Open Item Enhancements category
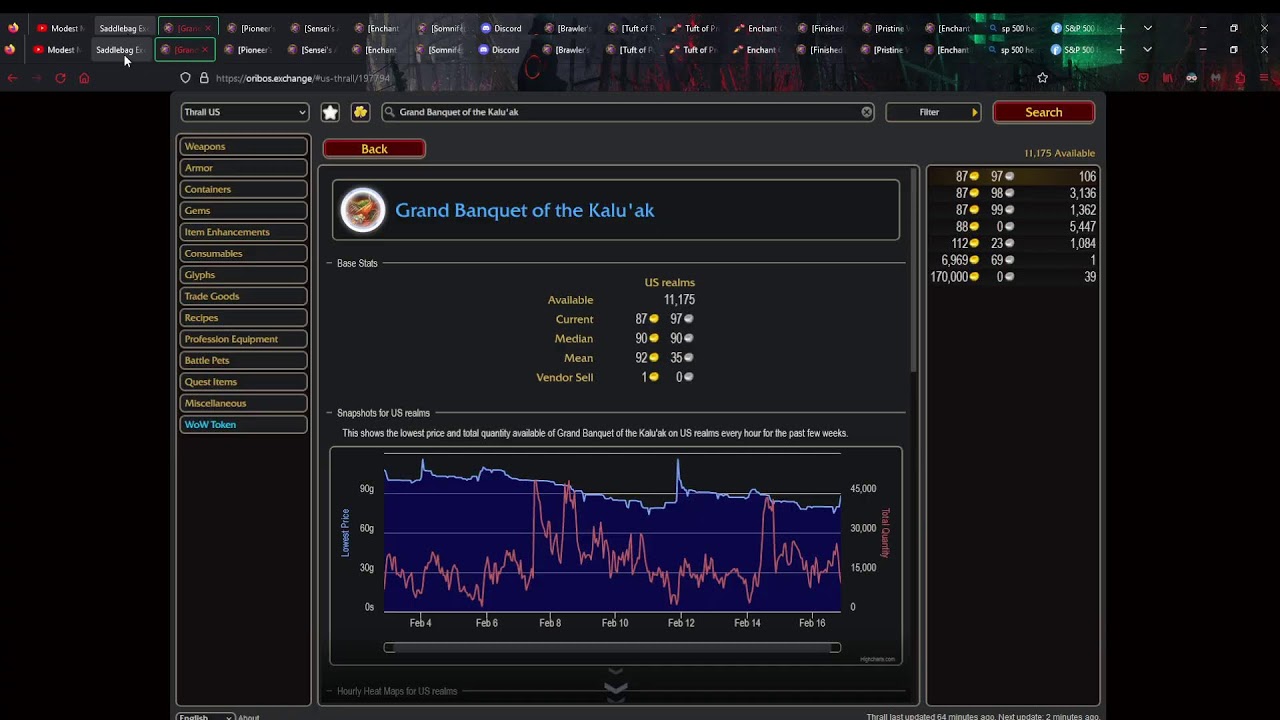This screenshot has width=1280, height=720. 244,232
